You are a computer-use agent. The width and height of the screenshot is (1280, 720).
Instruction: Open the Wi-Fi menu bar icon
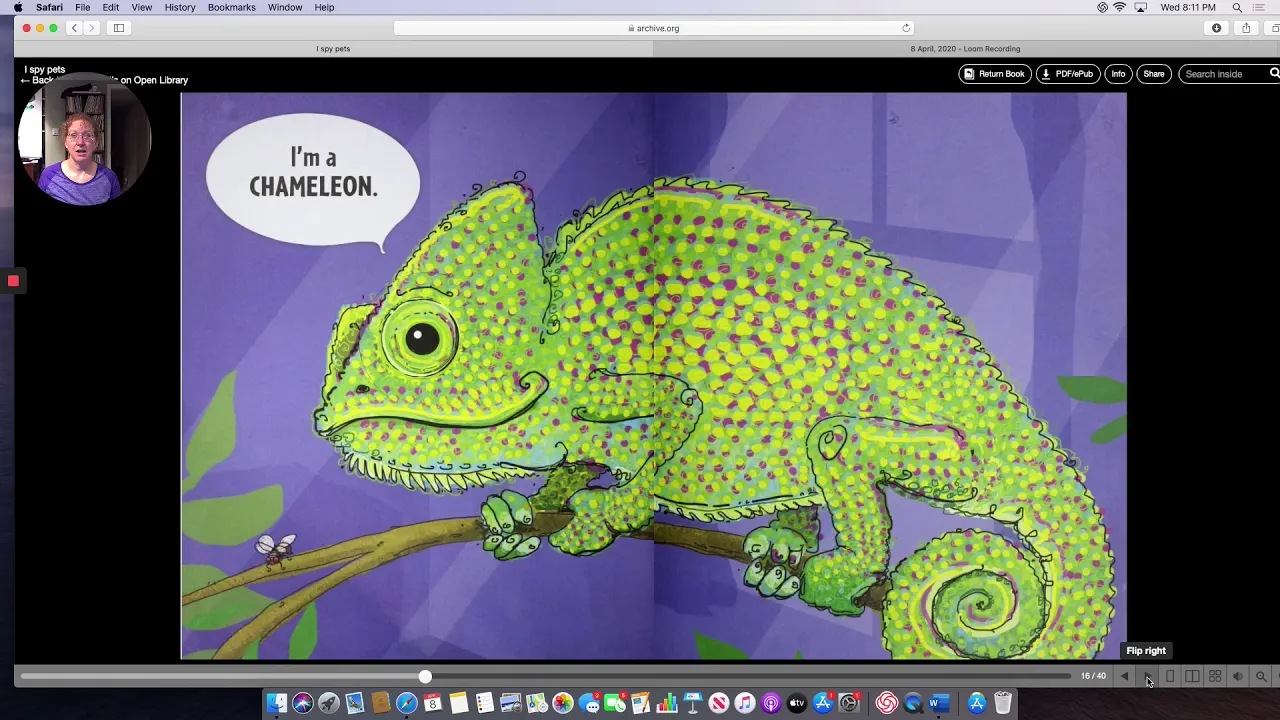(x=1120, y=7)
